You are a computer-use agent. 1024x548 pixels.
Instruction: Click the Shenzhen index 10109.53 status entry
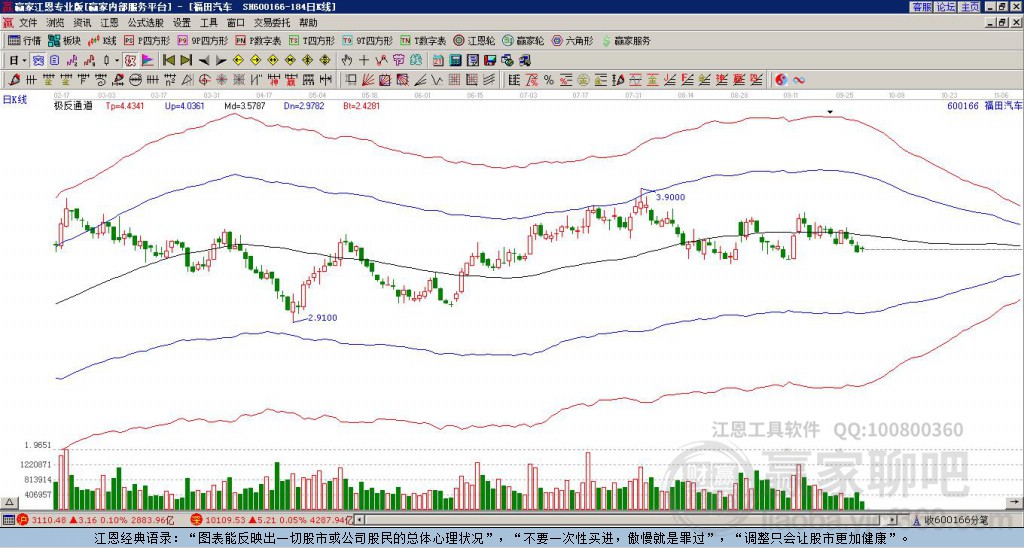pyautogui.click(x=274, y=520)
